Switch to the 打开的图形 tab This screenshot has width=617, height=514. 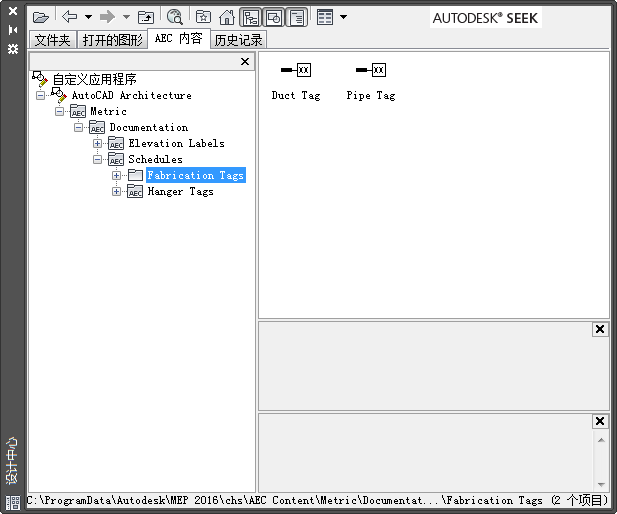click(113, 40)
